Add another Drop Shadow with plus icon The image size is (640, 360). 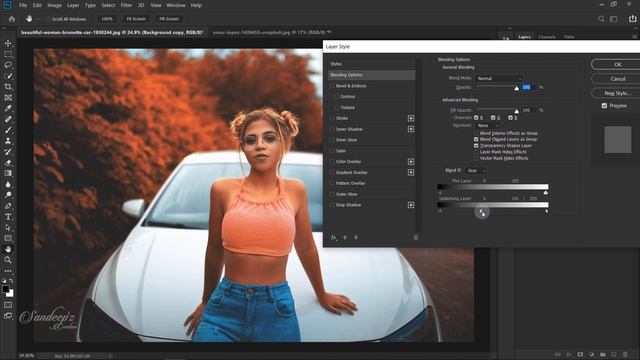click(411, 205)
